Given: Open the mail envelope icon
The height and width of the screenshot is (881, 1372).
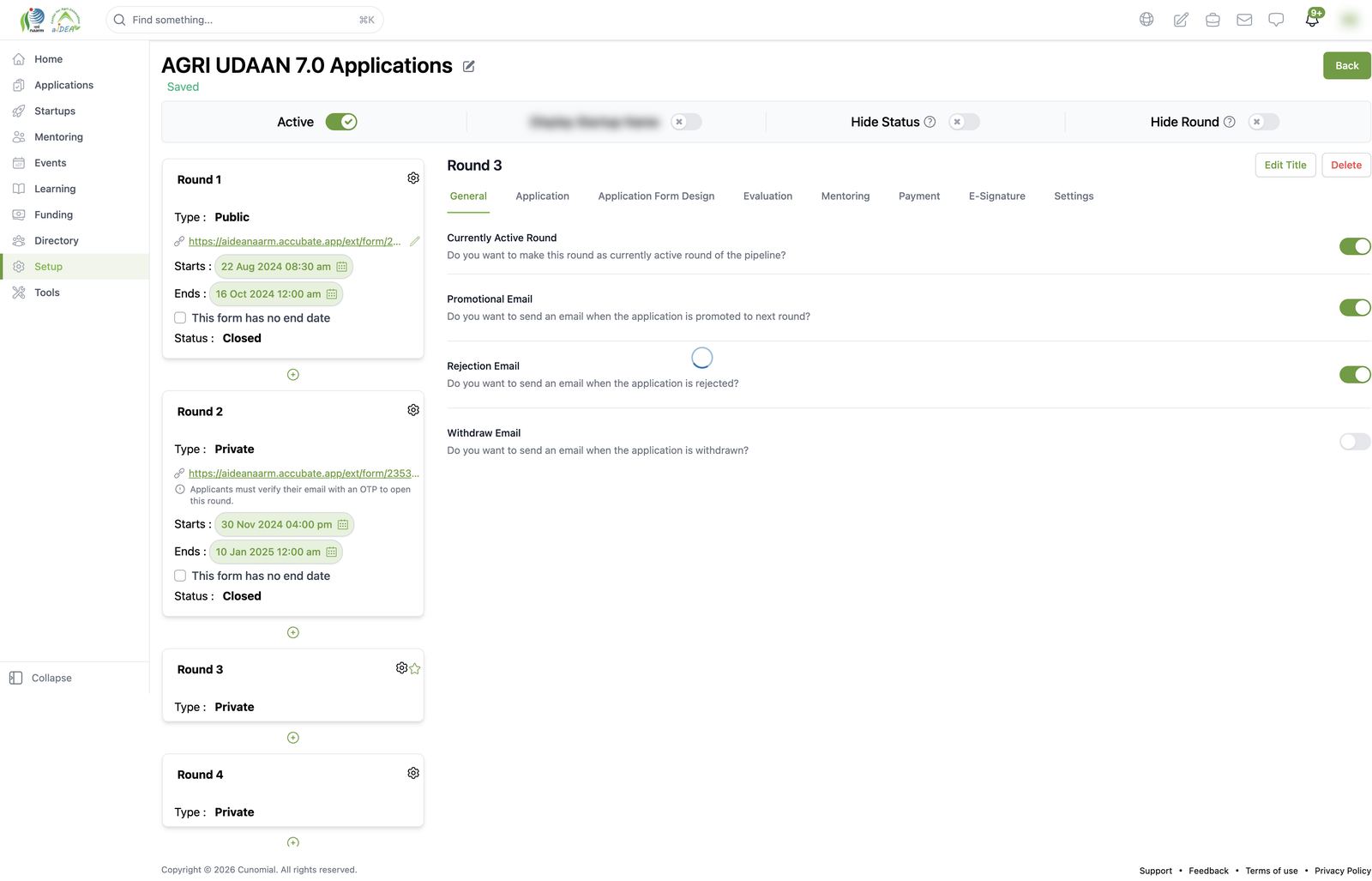Looking at the screenshot, I should (1244, 20).
